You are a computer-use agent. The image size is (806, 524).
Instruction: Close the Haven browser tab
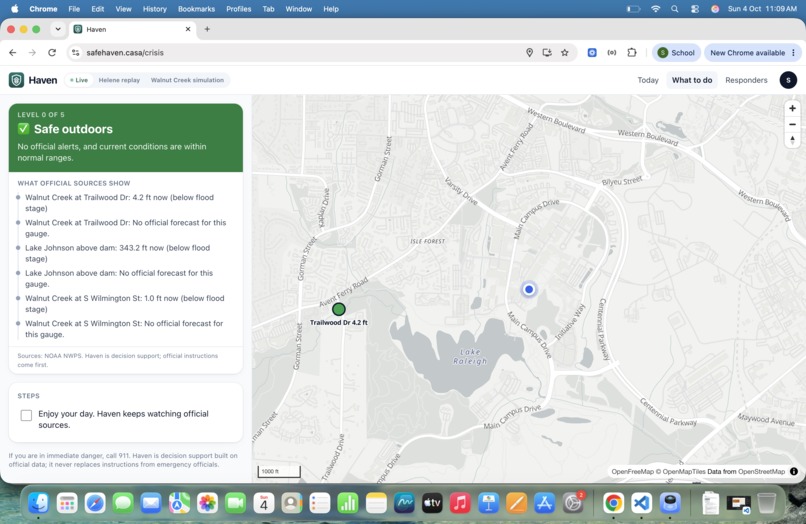tap(188, 29)
